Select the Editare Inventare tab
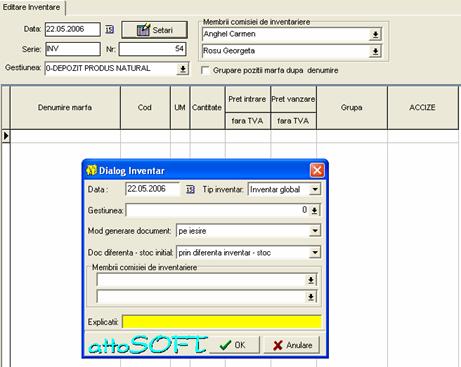 click(32, 7)
